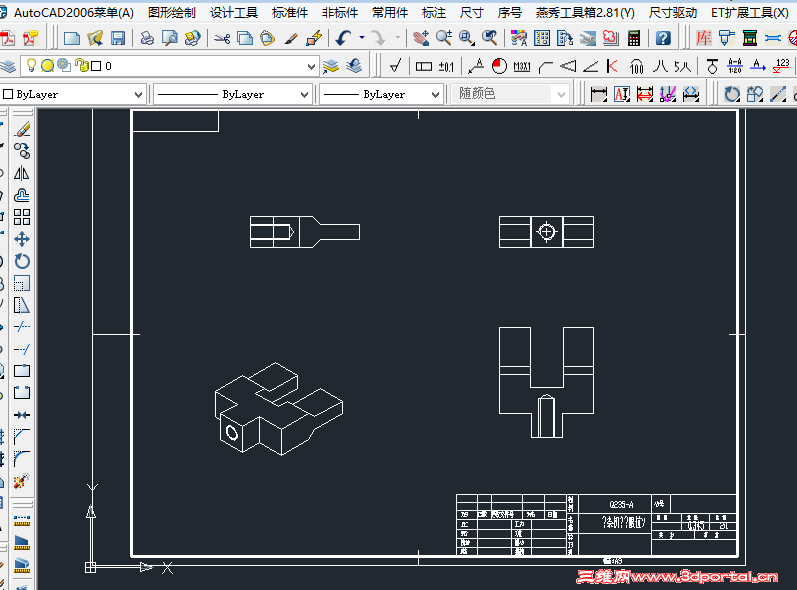Click the Linear Dimension icon
The height and width of the screenshot is (590, 797).
click(599, 94)
